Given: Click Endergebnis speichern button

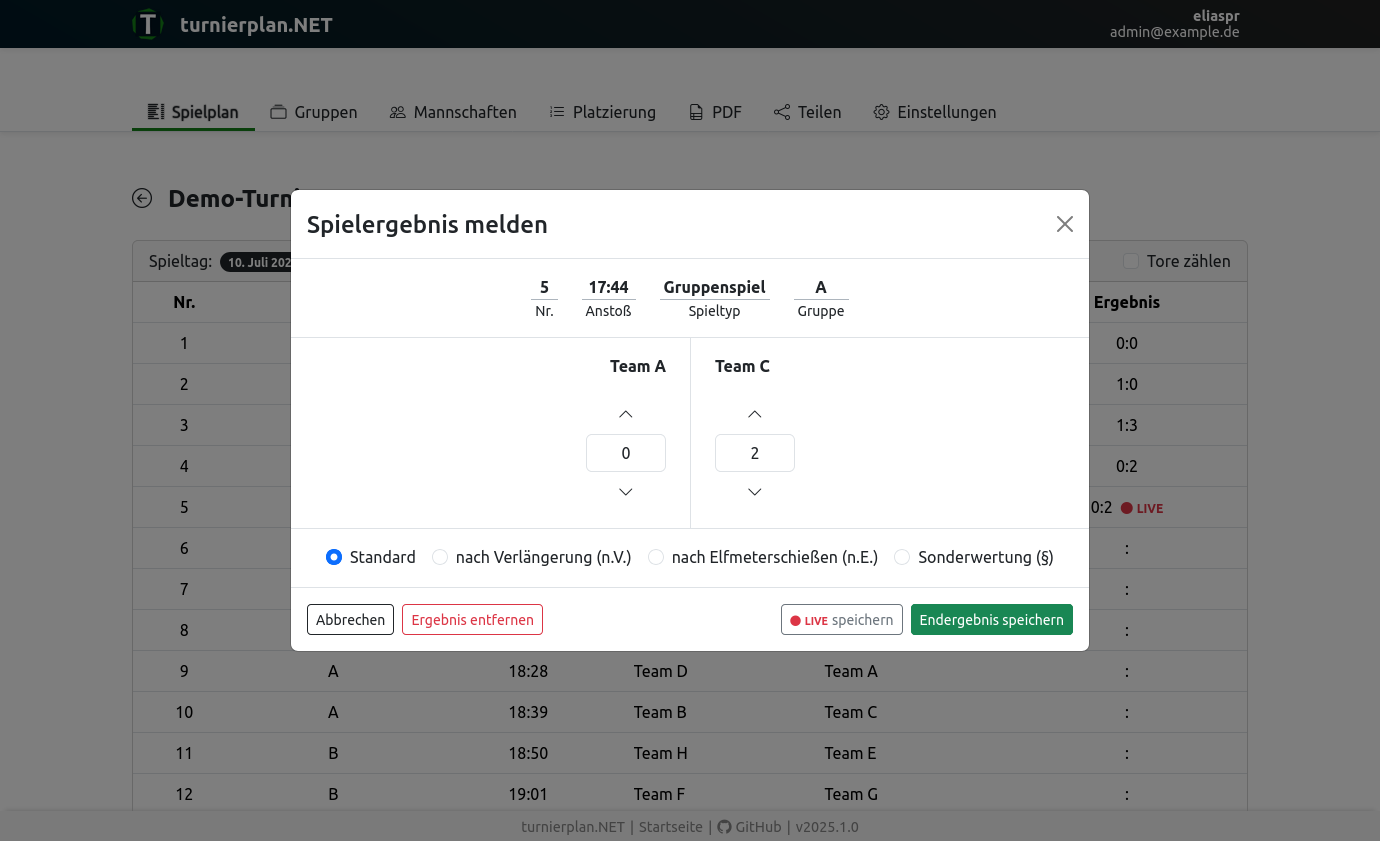Looking at the screenshot, I should pos(992,620).
